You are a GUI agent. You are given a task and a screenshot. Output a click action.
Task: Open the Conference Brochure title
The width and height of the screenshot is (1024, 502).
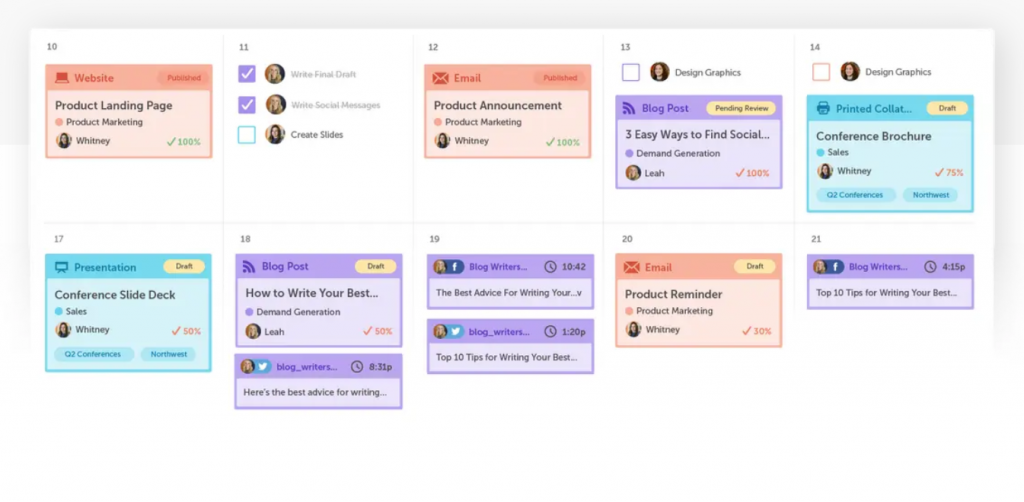click(874, 136)
